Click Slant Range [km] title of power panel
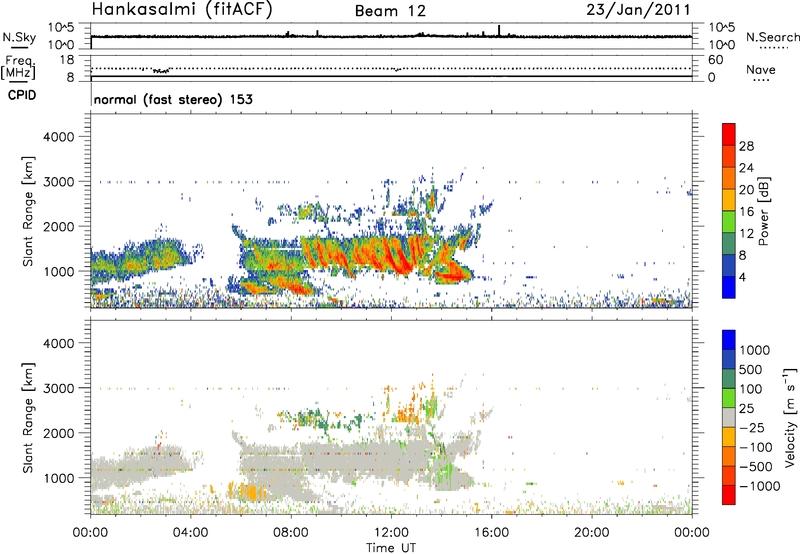Image resolution: width=800 pixels, height=554 pixels. 28,211
